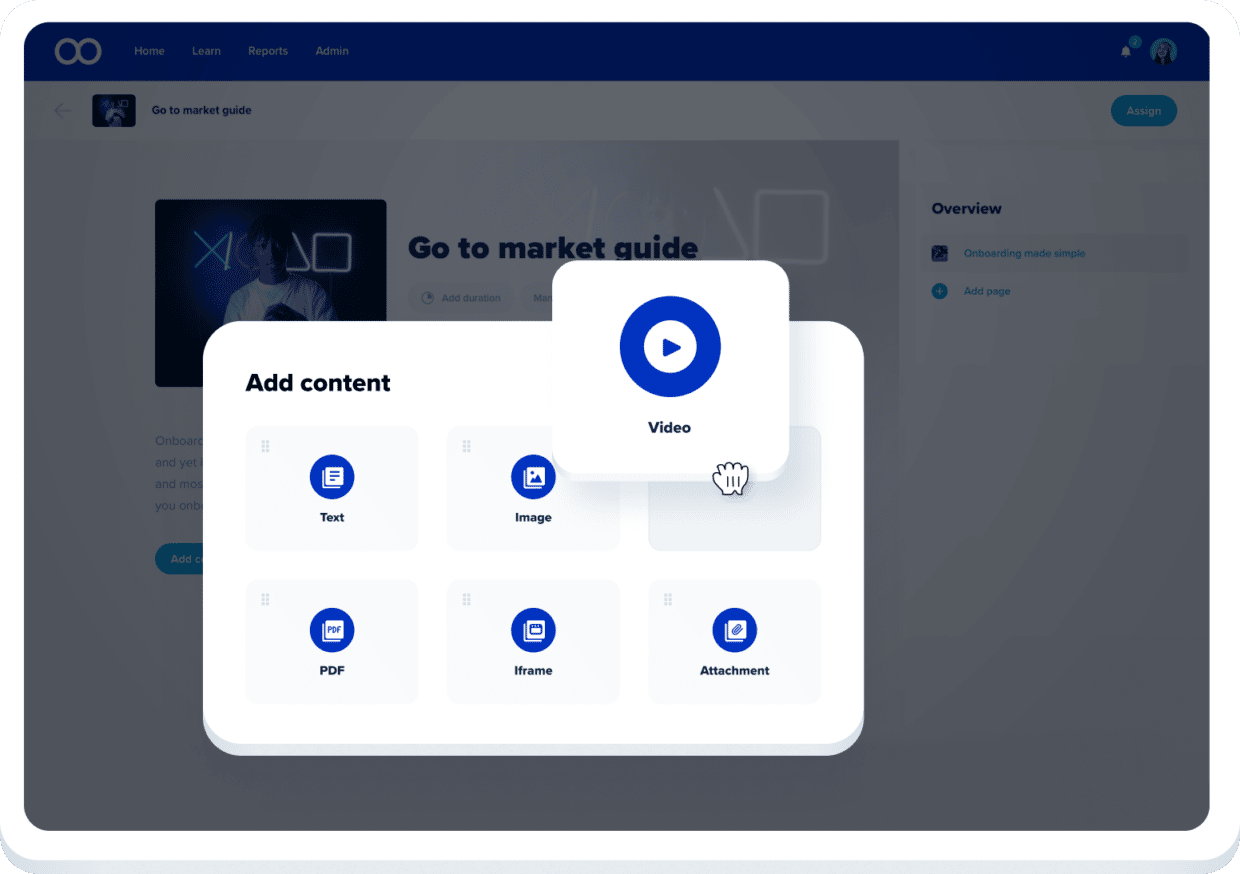Click the back arrow beside the guide title
Viewport: 1240px width, 874px height.
62,110
